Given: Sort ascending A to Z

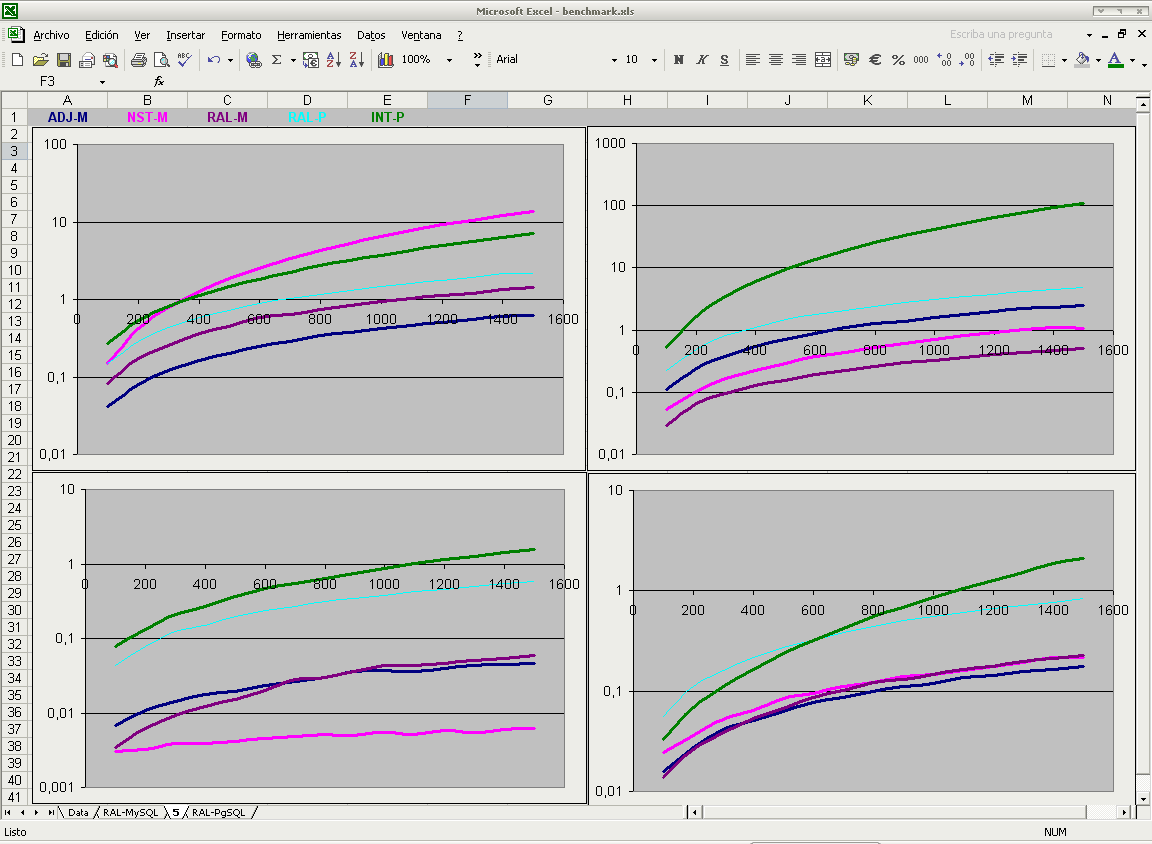Looking at the screenshot, I should [334, 59].
